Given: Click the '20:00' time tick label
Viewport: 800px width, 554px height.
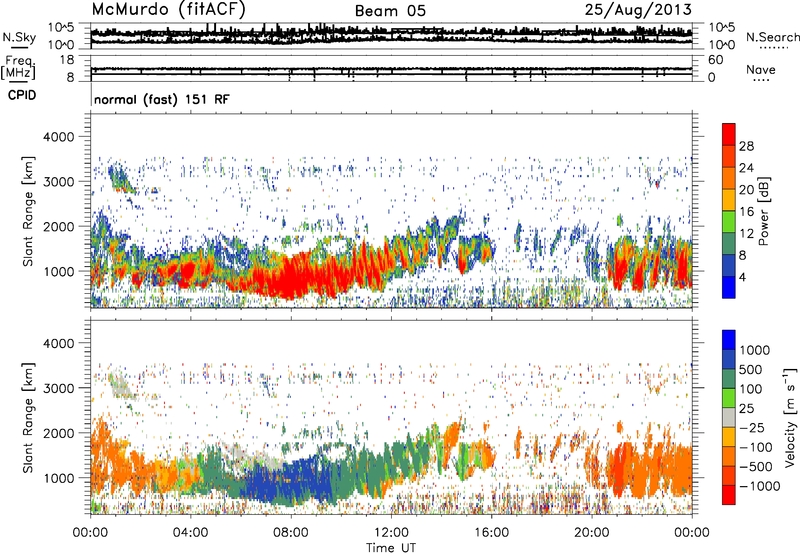Looking at the screenshot, I should (x=592, y=533).
